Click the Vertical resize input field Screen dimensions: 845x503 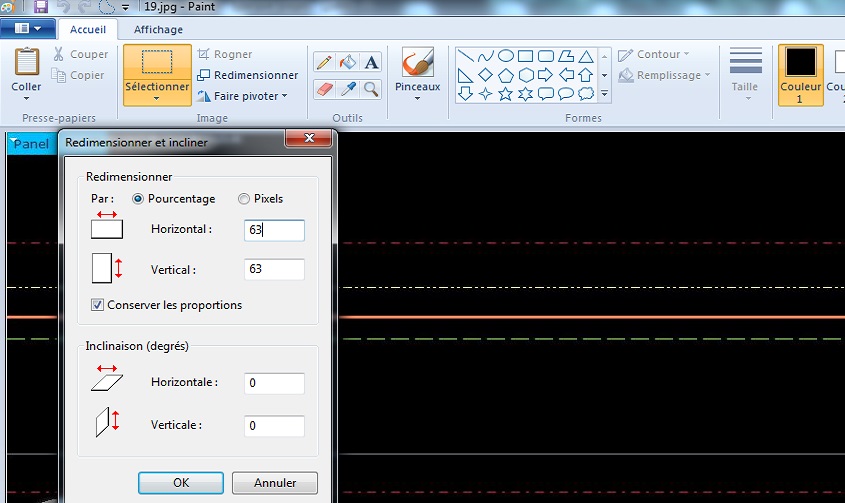(x=274, y=270)
